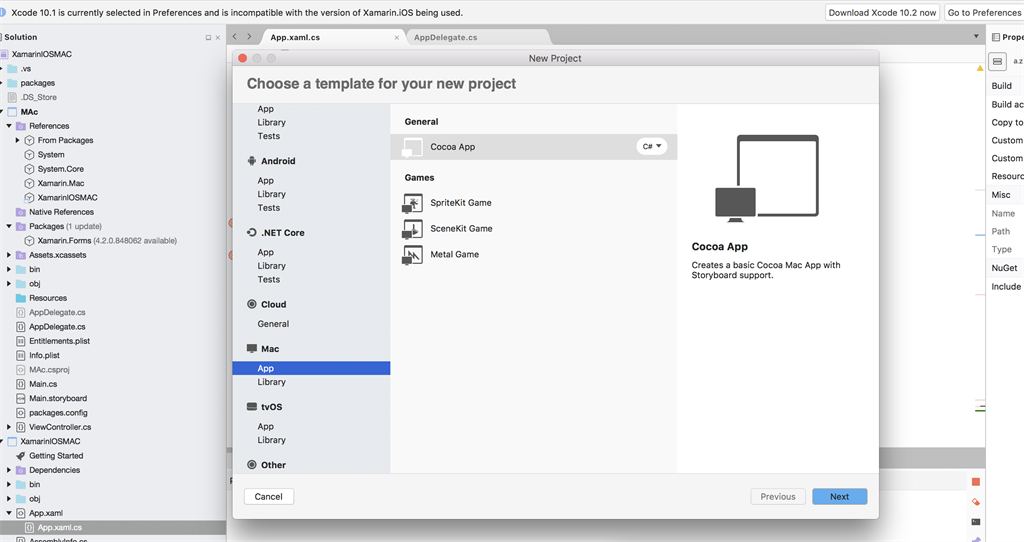Select Cloud General category

[x=273, y=324]
